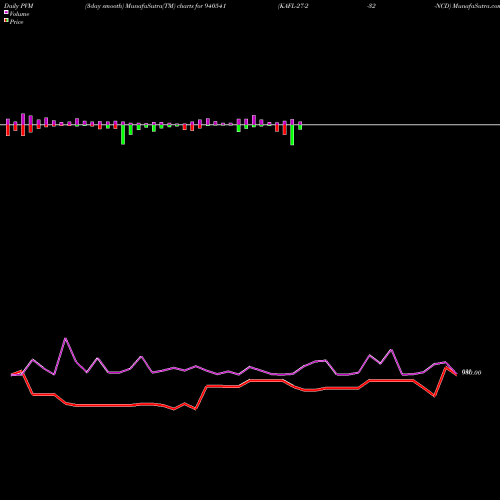Click the price value label at the line's end
The image size is (500, 500).
tap(471, 372)
